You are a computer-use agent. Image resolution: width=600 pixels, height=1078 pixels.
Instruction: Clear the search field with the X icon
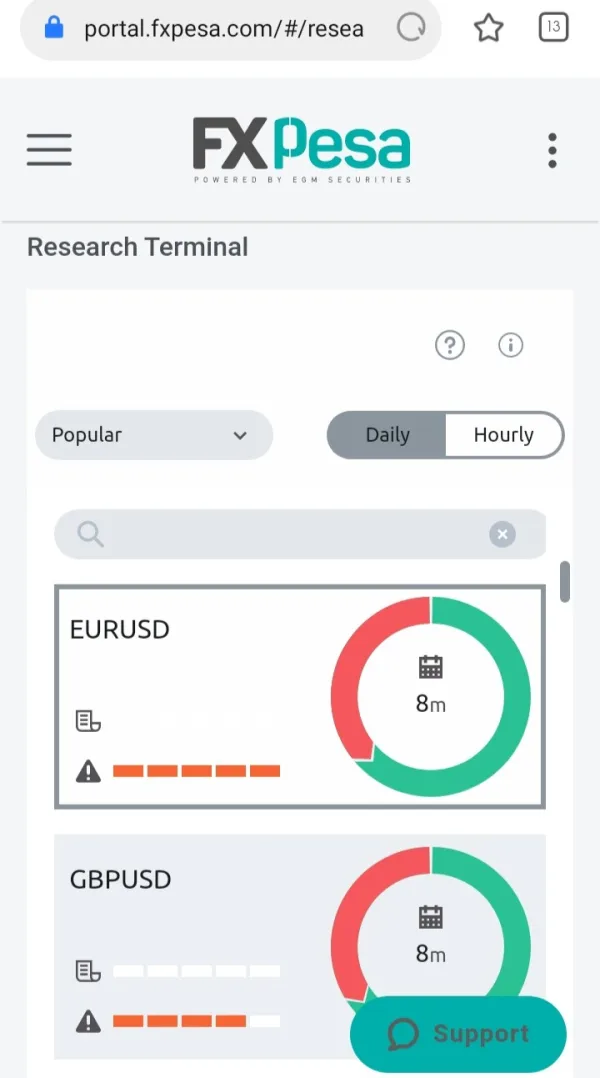[x=502, y=535]
